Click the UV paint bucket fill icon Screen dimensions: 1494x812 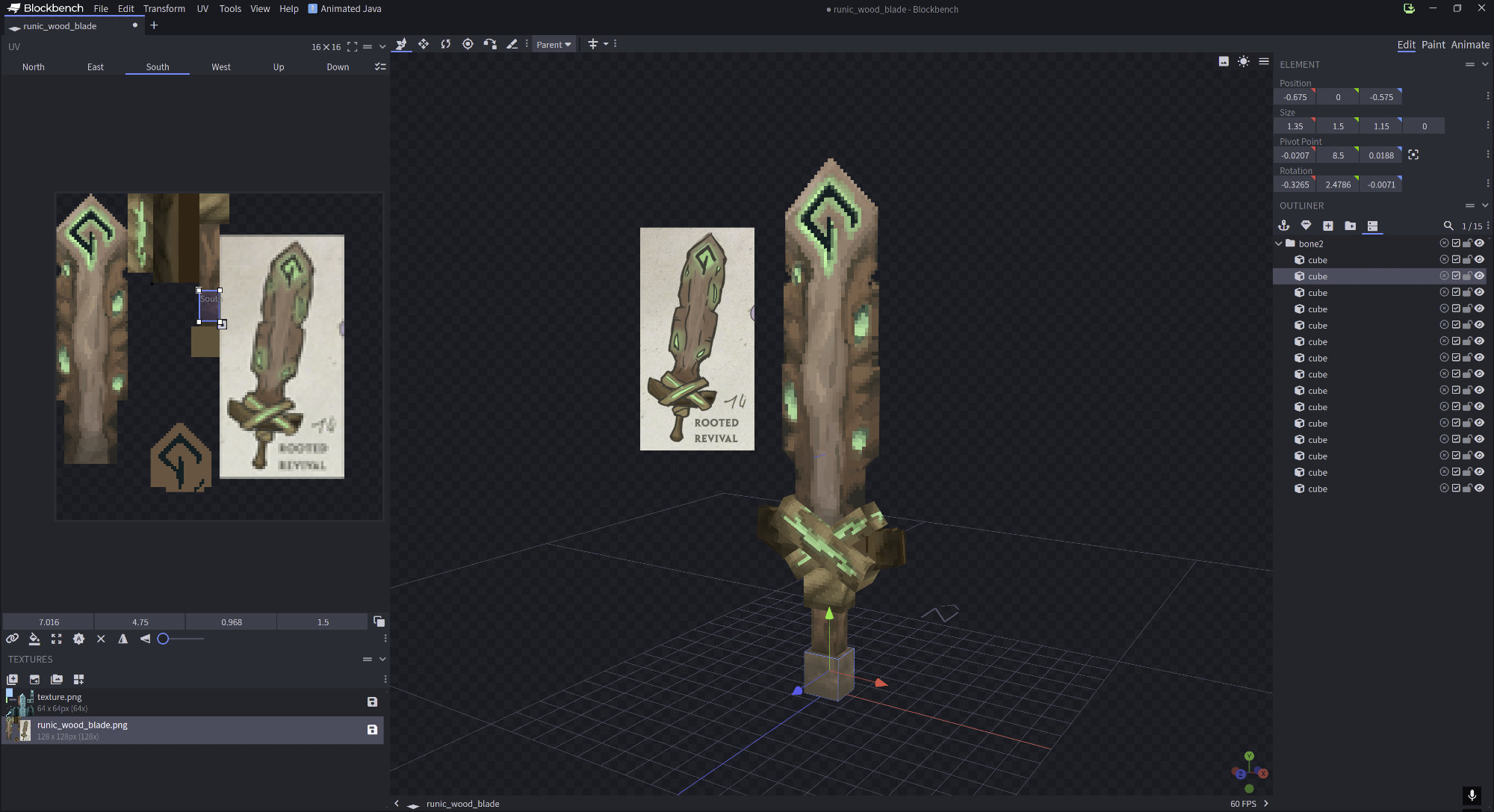click(x=34, y=639)
